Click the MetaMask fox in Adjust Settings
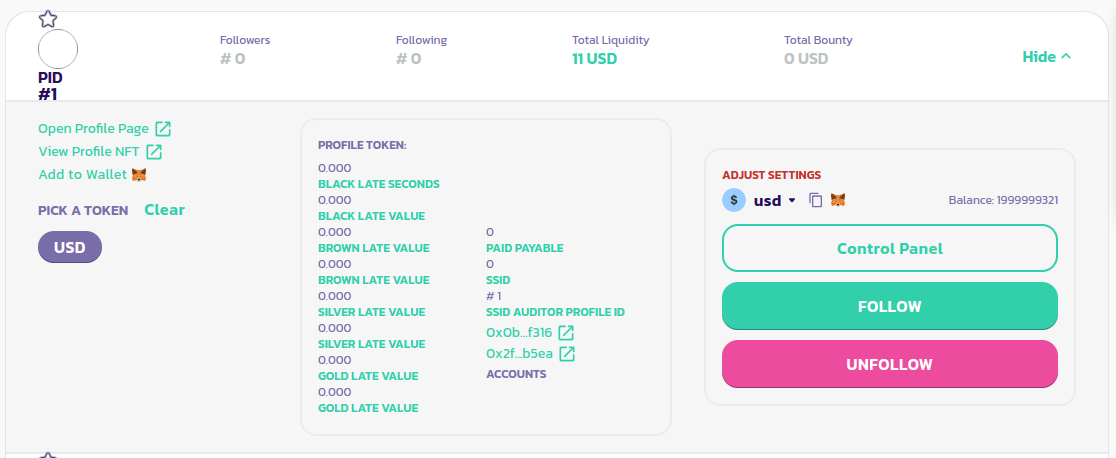Screen dimensions: 1116x458 pos(838,200)
